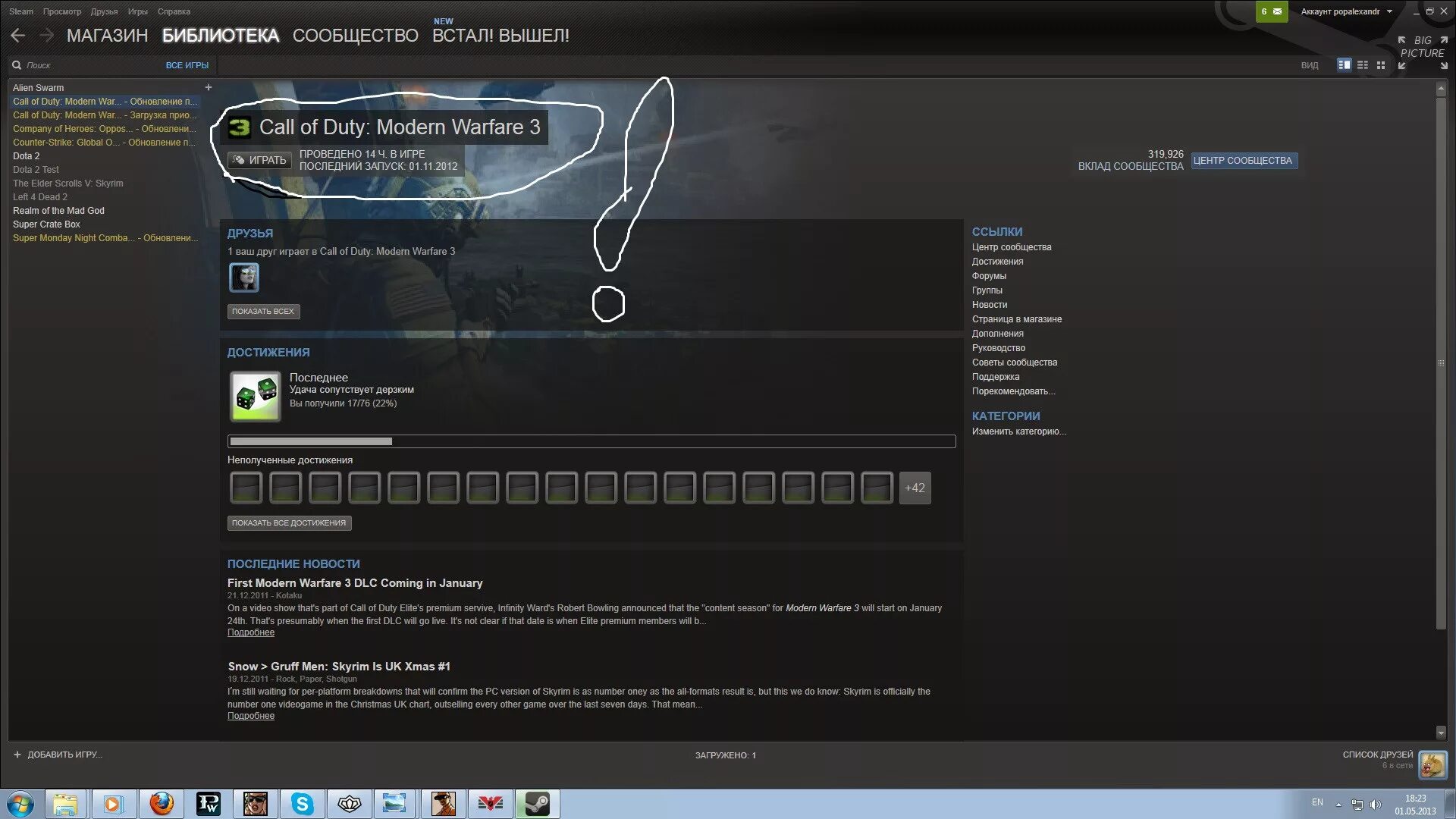Image resolution: width=1456 pixels, height=819 pixels.
Task: Switch to detail view mode
Action: tap(1344, 65)
